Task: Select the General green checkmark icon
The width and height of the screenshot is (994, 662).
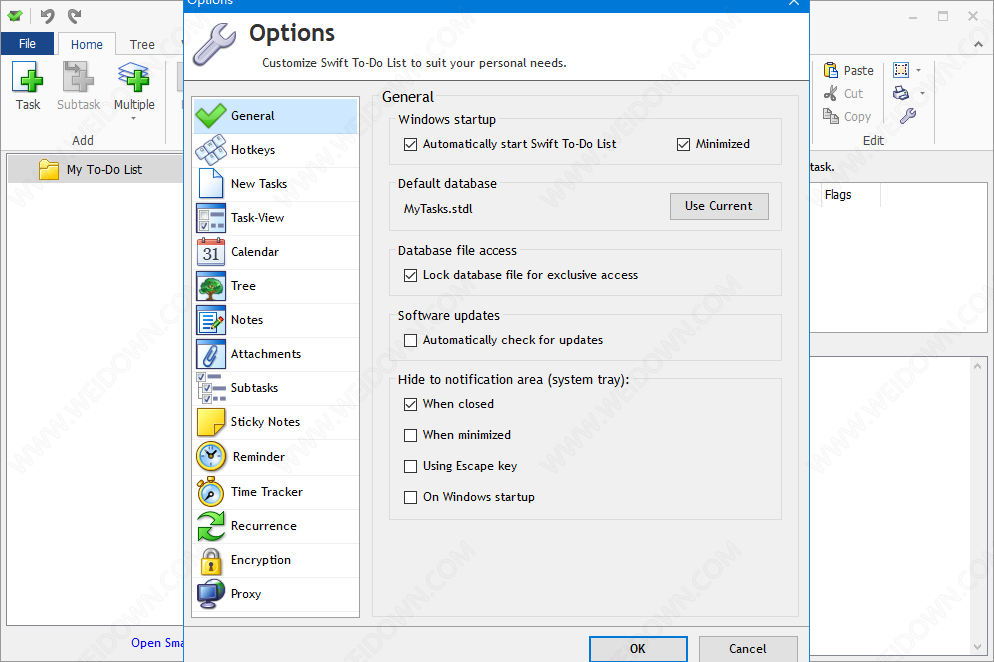Action: pyautogui.click(x=211, y=115)
